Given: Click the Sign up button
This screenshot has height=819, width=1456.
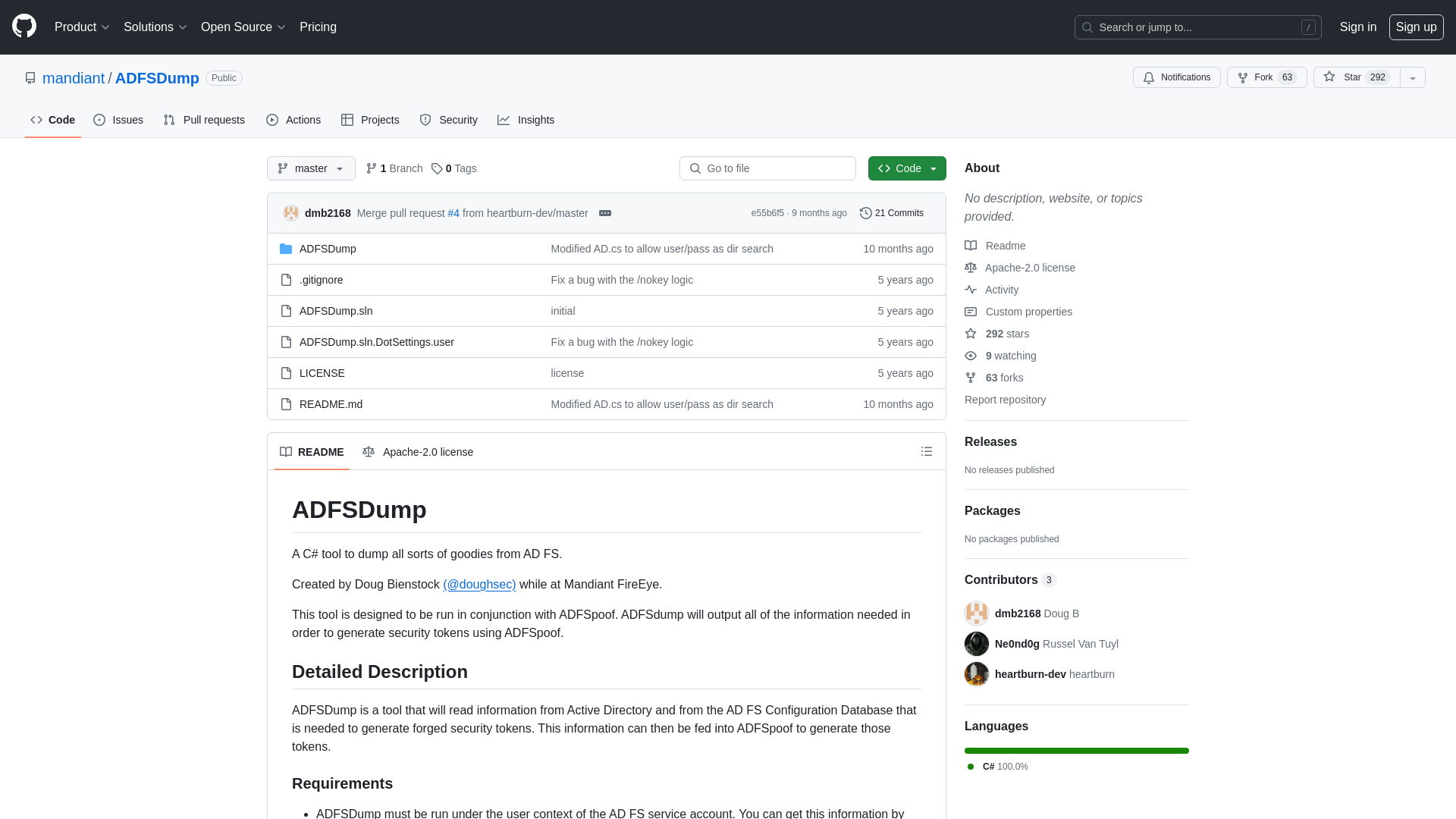Looking at the screenshot, I should point(1417,27).
